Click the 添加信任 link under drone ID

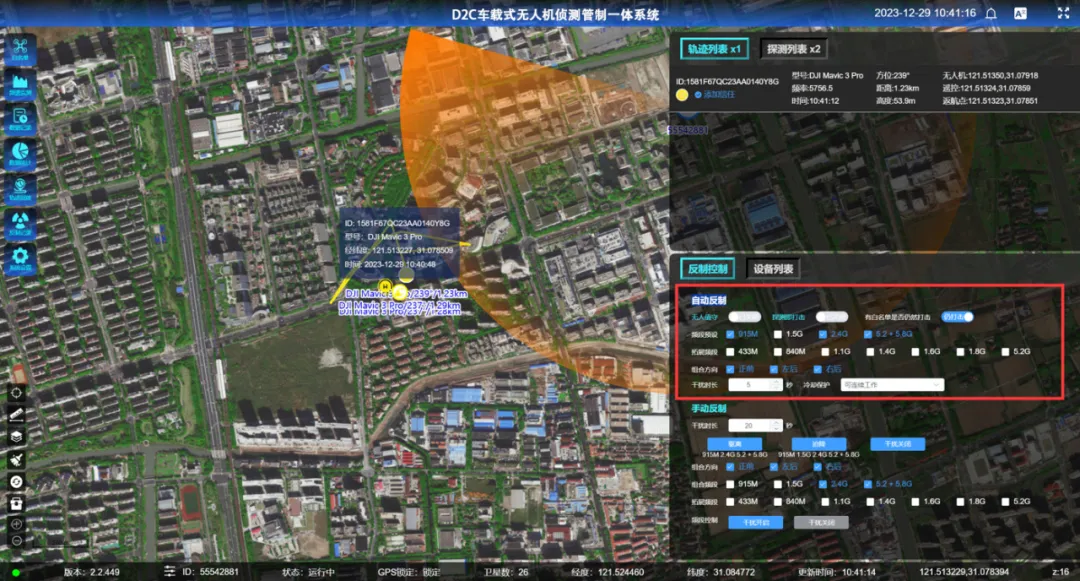tap(715, 95)
